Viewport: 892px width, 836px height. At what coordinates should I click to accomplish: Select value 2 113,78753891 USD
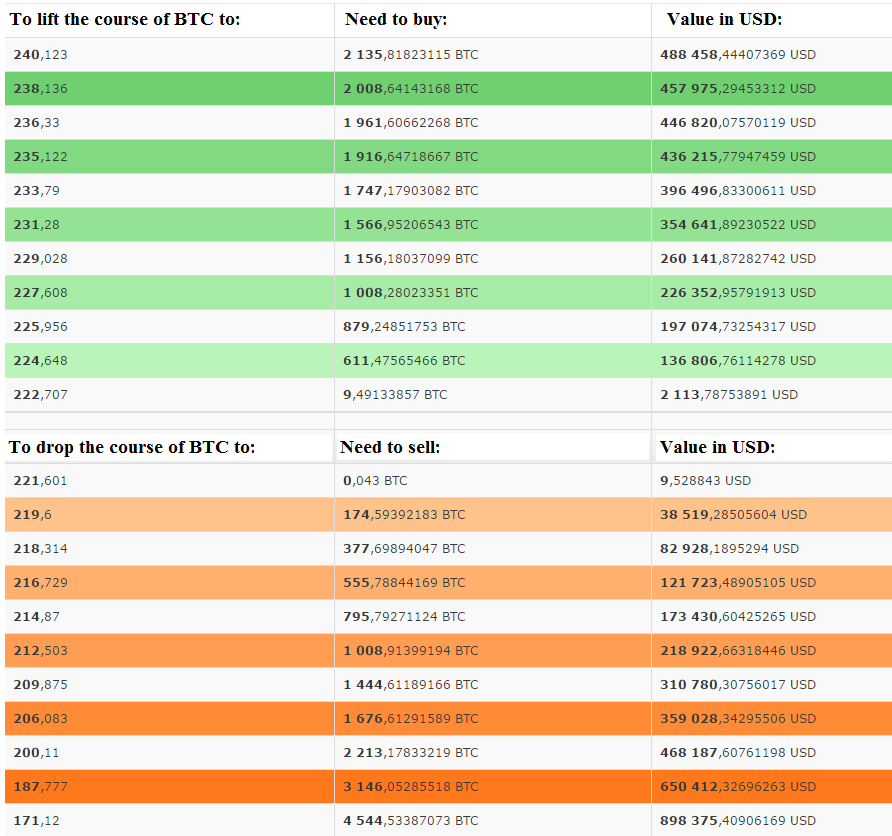point(729,395)
